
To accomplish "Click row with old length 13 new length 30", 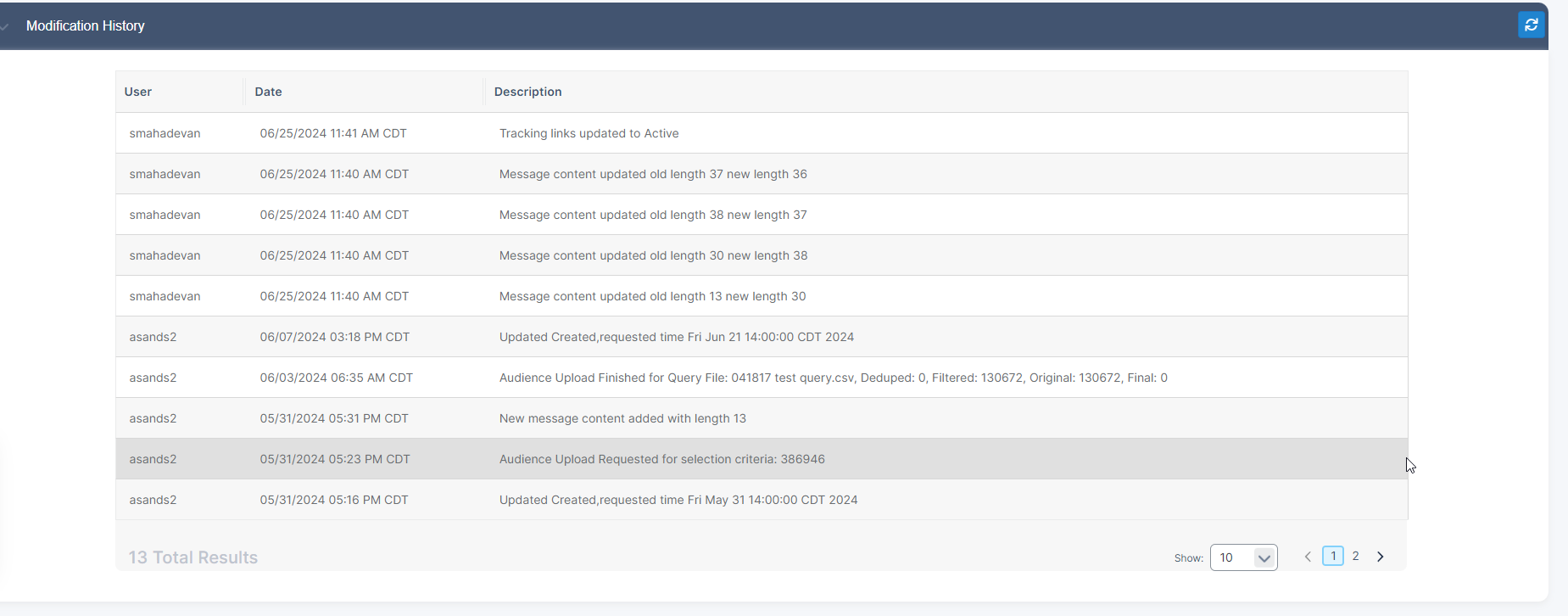I will pos(652,296).
